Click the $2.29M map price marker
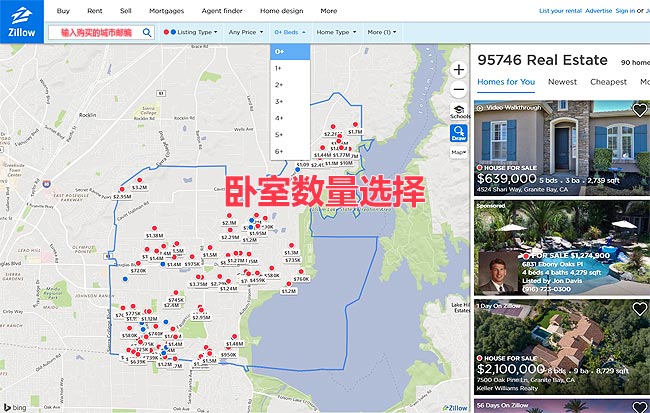This screenshot has height=413, width=650. pyautogui.click(x=230, y=238)
